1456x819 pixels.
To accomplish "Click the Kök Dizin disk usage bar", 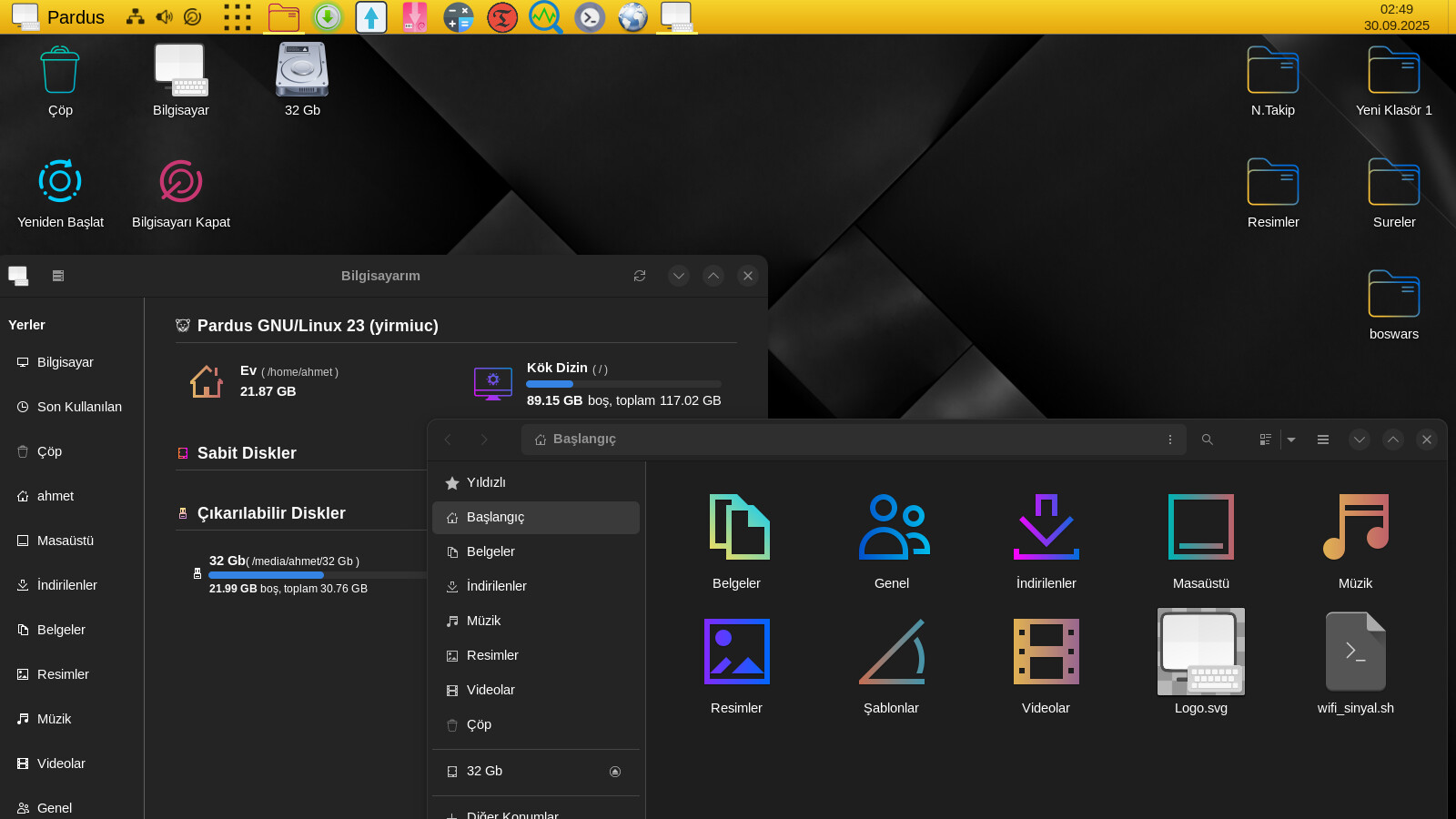I will coord(623,384).
